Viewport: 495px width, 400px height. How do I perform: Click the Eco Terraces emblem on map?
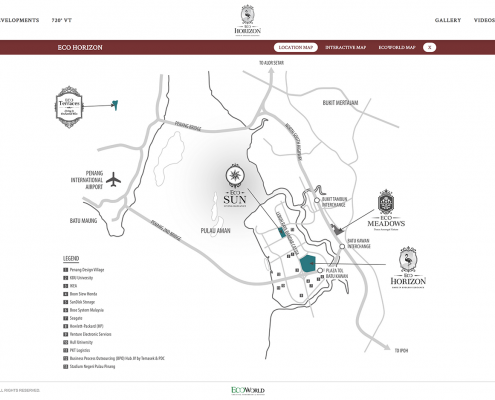point(69,107)
